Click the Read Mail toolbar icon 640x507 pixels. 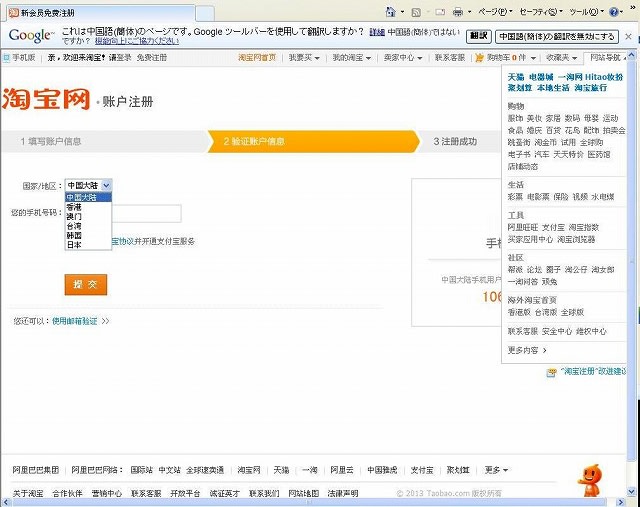coord(440,12)
